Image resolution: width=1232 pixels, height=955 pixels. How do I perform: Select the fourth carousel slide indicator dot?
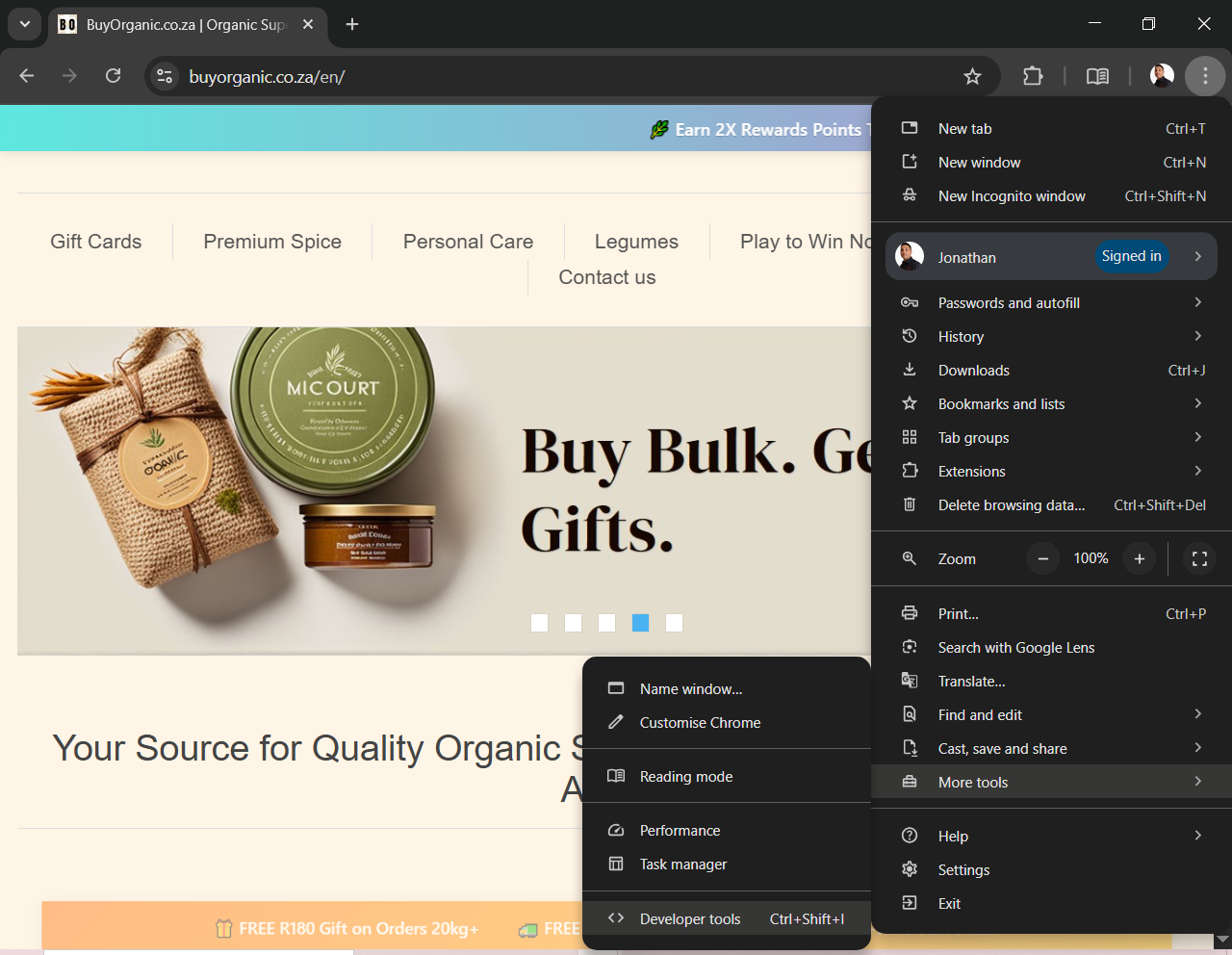pyautogui.click(x=640, y=623)
